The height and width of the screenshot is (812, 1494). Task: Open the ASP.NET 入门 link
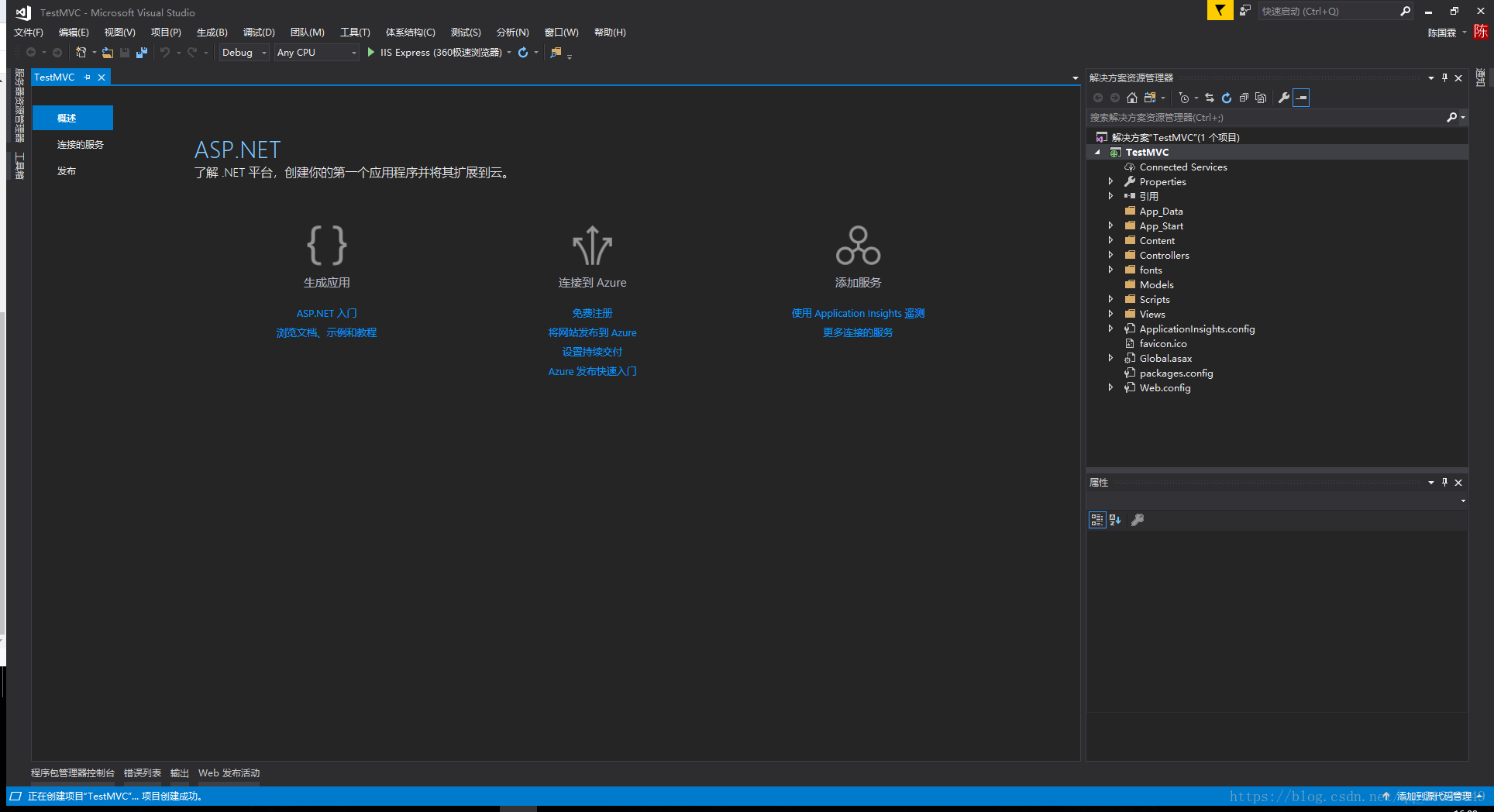326,313
